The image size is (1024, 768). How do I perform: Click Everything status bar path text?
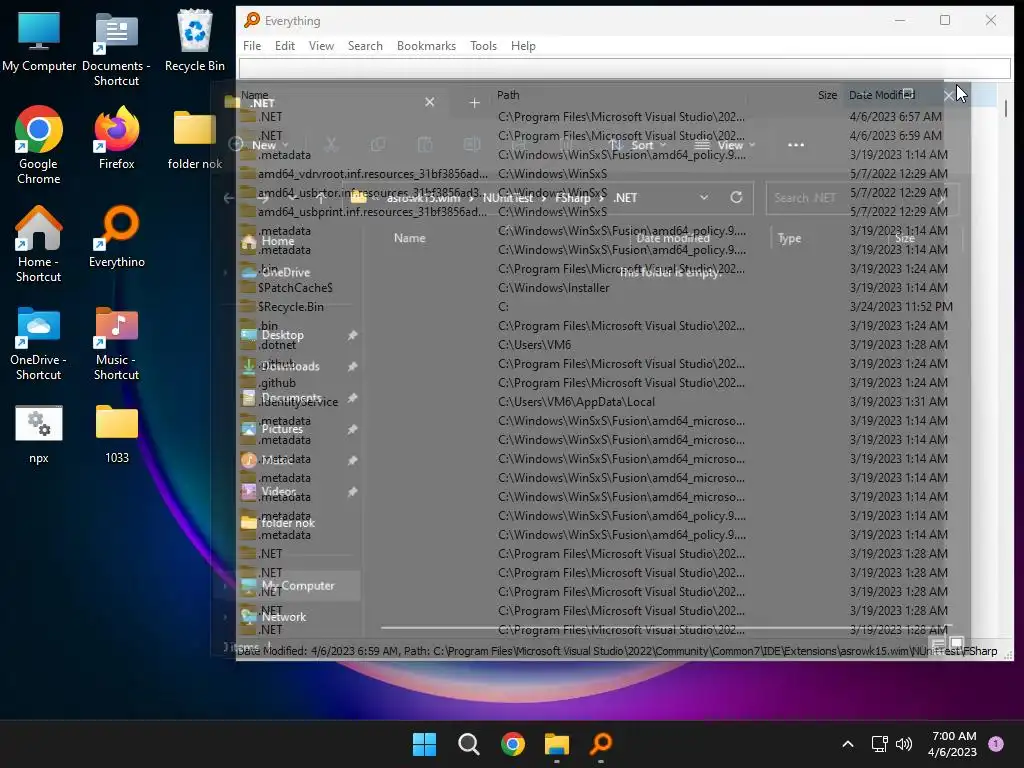[616, 651]
